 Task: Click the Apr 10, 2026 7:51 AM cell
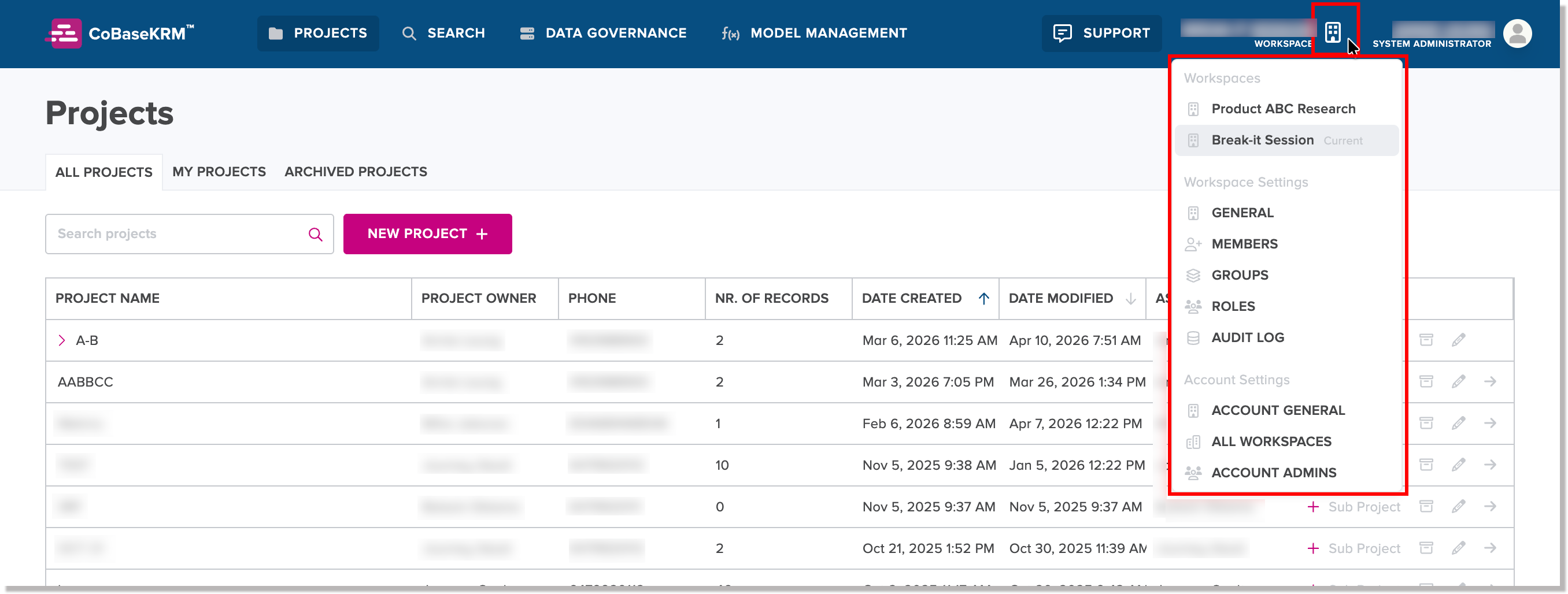coord(1074,340)
